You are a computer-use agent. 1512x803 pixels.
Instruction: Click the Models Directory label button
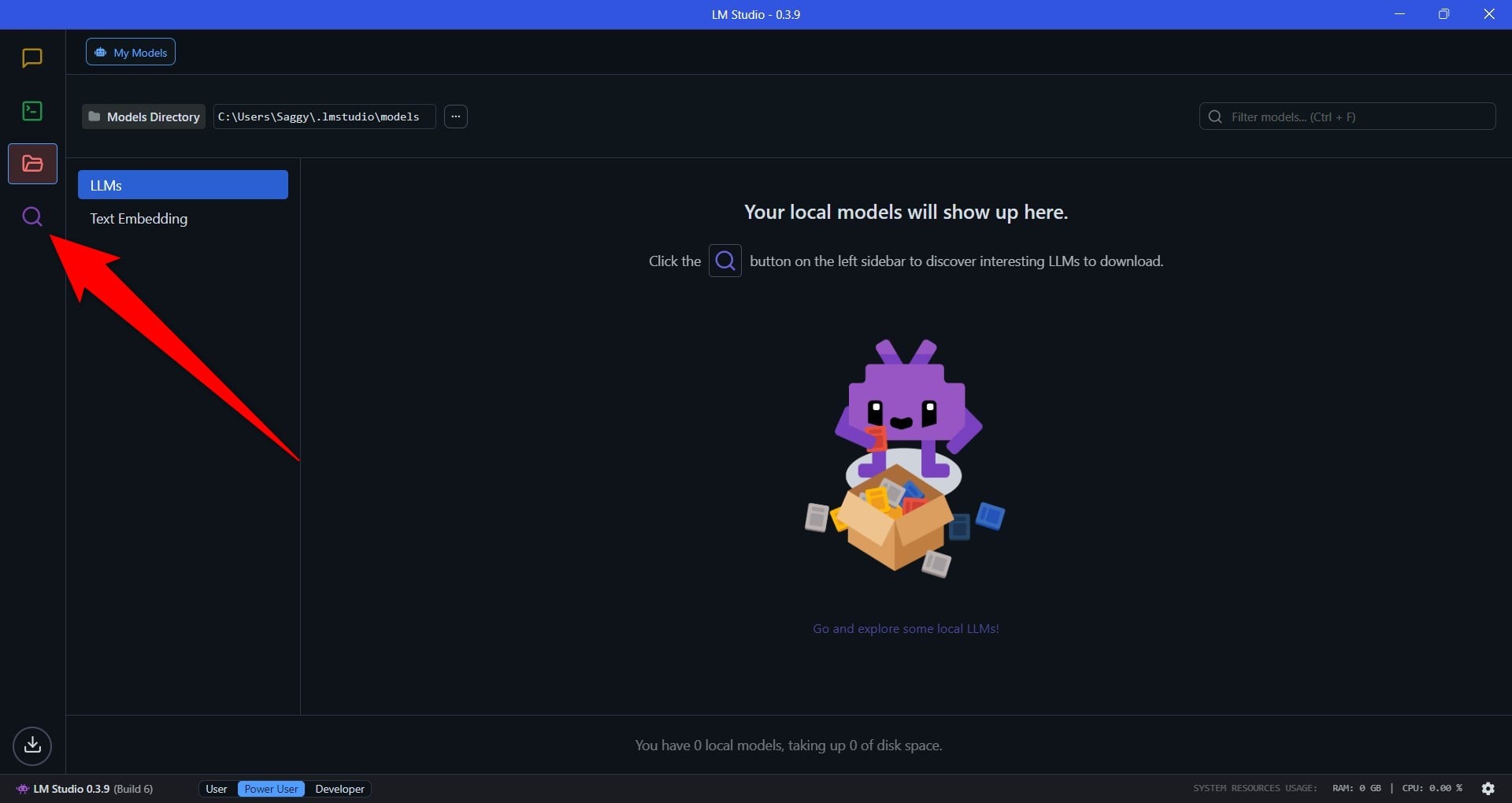point(144,117)
